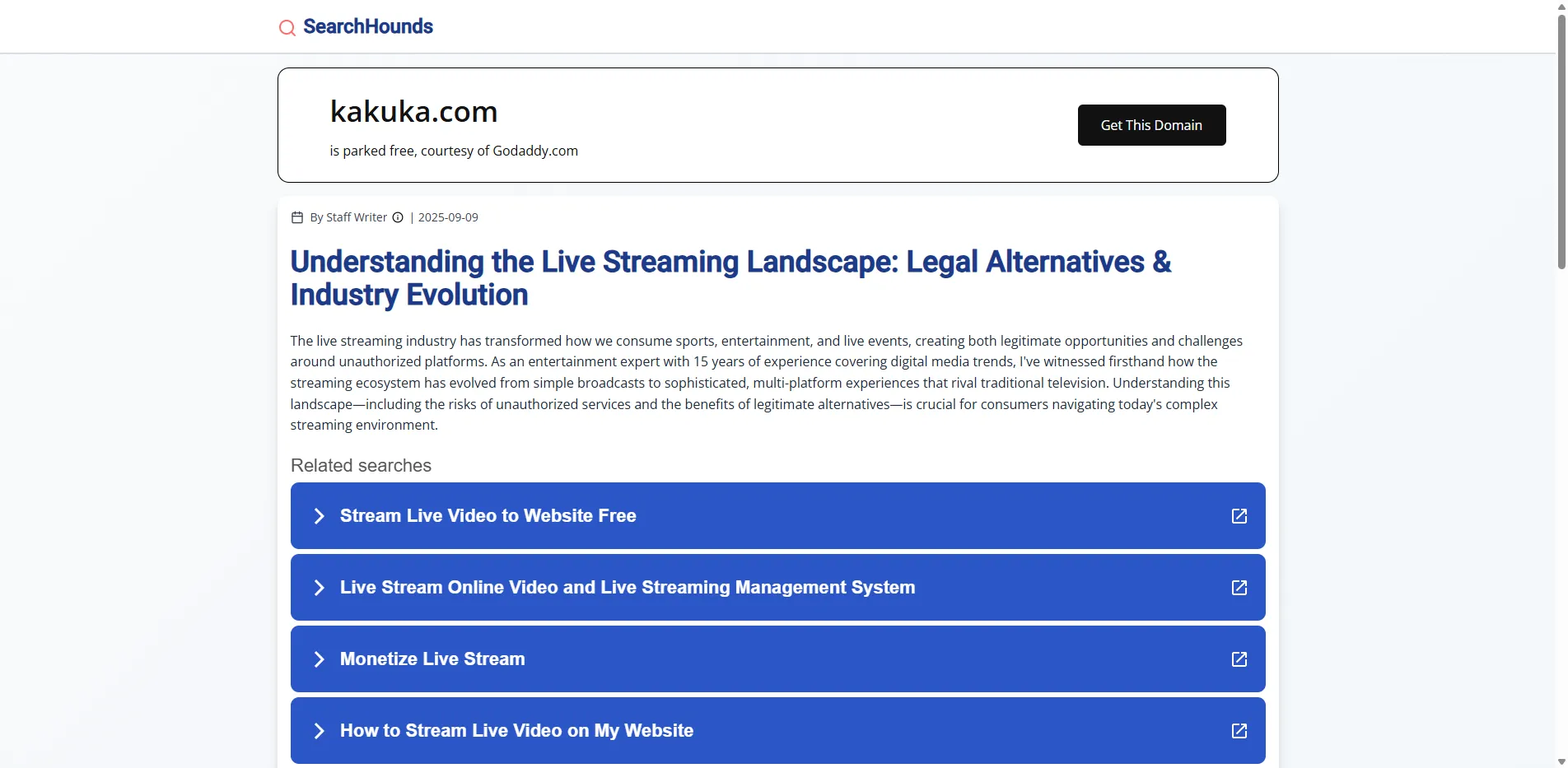The height and width of the screenshot is (768, 1568).
Task: Click the info icon after Staff Writer
Action: pyautogui.click(x=398, y=217)
